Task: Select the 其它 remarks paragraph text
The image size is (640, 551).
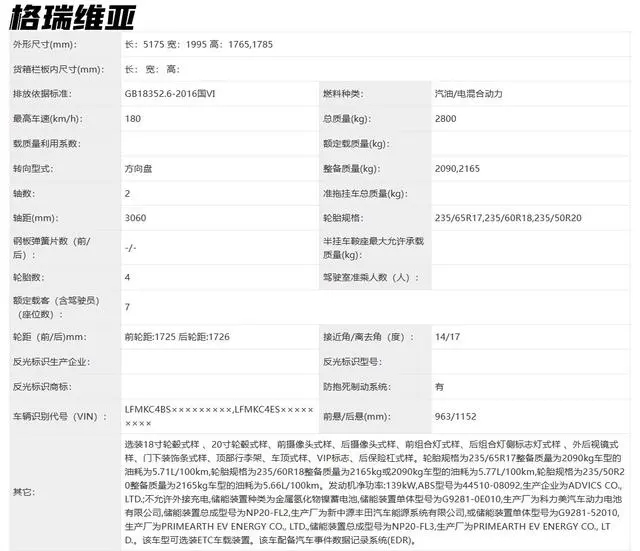Action: pos(374,492)
